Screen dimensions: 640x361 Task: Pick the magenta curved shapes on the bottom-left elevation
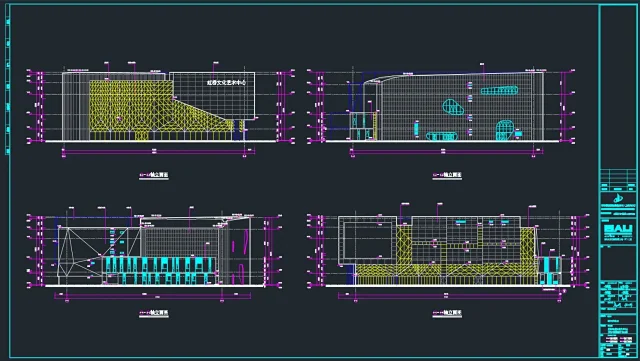tap(240, 255)
